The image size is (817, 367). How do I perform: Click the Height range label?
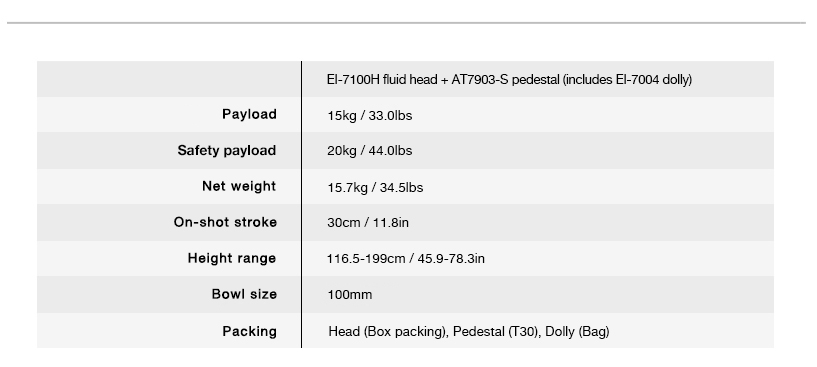click(232, 258)
